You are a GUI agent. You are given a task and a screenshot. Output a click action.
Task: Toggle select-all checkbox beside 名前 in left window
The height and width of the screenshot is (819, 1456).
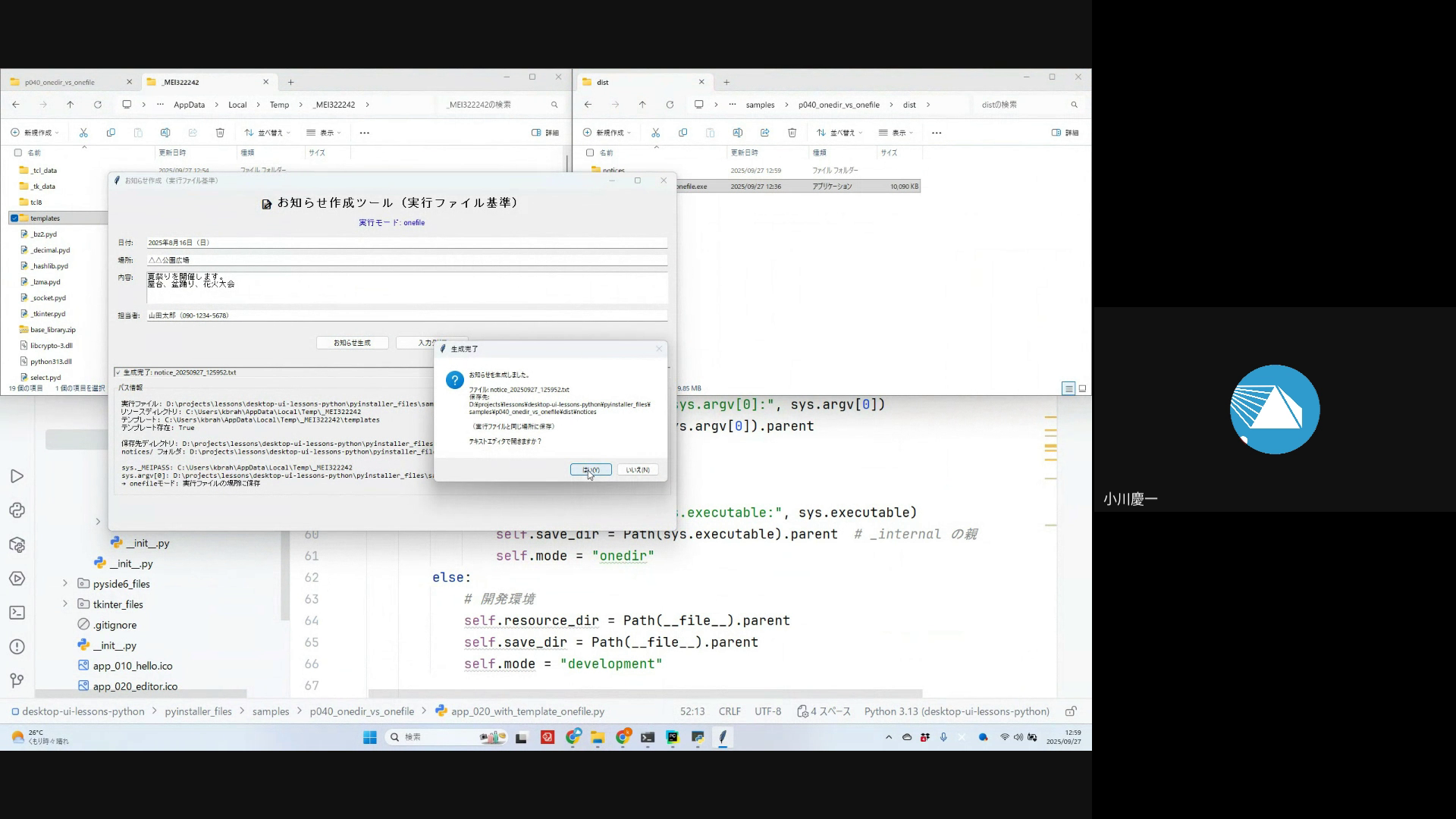(x=18, y=152)
